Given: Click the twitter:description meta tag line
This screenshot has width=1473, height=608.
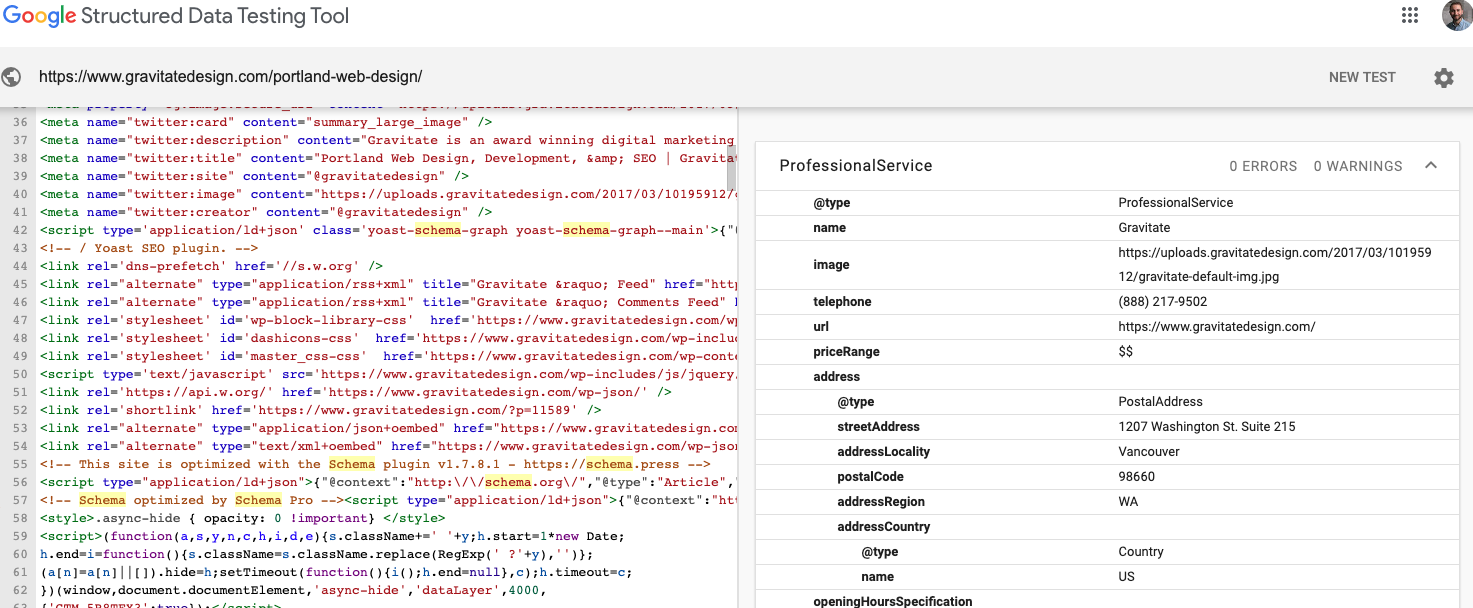Looking at the screenshot, I should click(388, 141).
